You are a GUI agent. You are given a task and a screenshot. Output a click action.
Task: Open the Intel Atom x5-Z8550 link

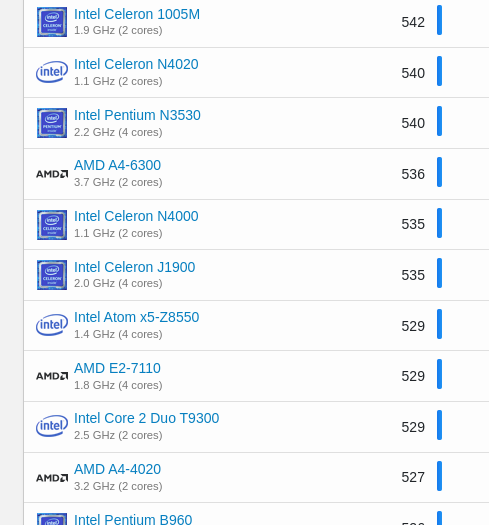coord(137,317)
